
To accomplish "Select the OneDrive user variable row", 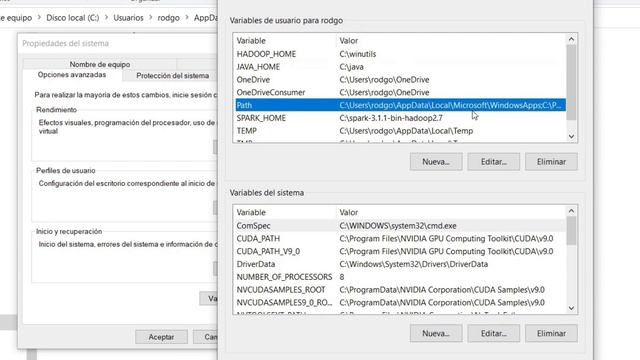I will coord(400,80).
